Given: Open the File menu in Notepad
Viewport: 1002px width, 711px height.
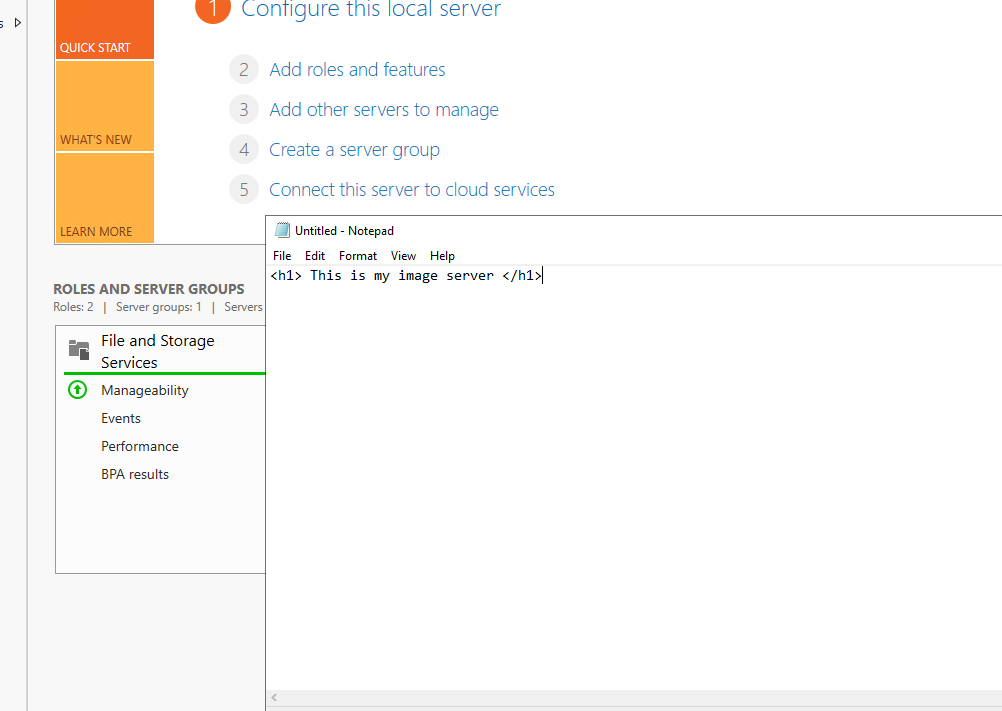Looking at the screenshot, I should 282,255.
